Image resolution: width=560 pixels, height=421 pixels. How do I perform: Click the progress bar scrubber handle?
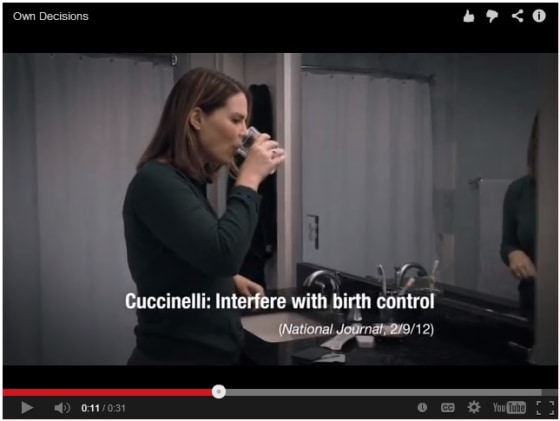pos(219,392)
